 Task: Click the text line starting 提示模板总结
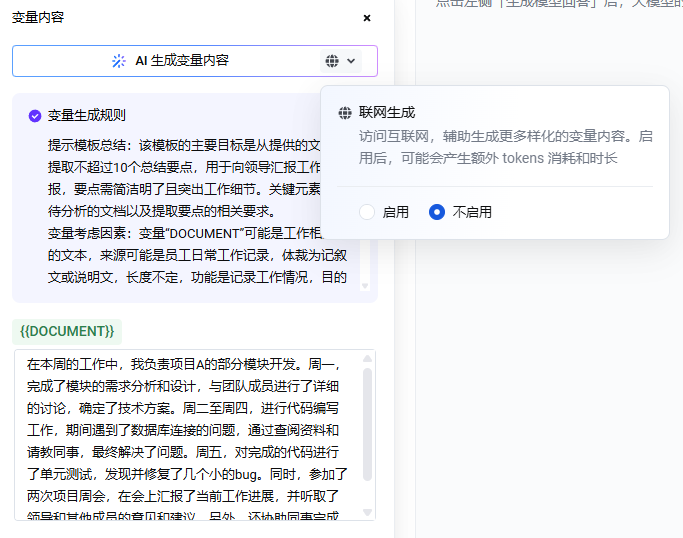coord(184,145)
